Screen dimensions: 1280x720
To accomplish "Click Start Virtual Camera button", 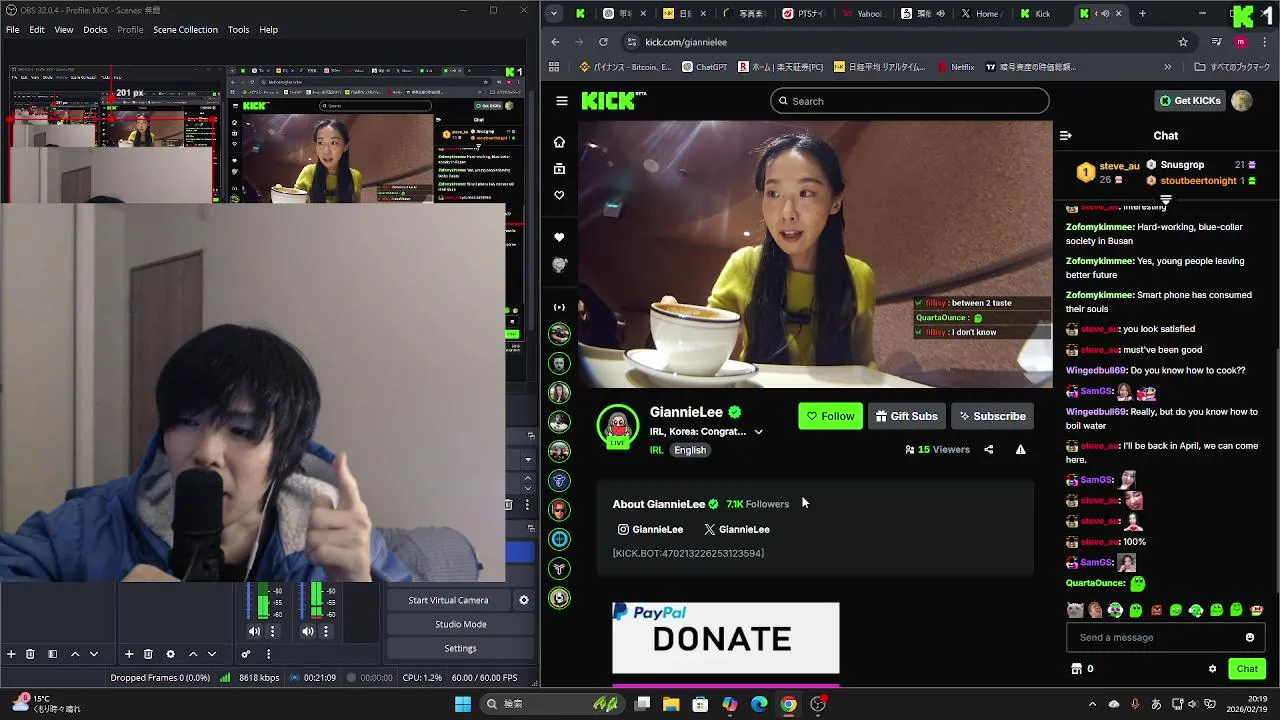I will pyautogui.click(x=448, y=600).
